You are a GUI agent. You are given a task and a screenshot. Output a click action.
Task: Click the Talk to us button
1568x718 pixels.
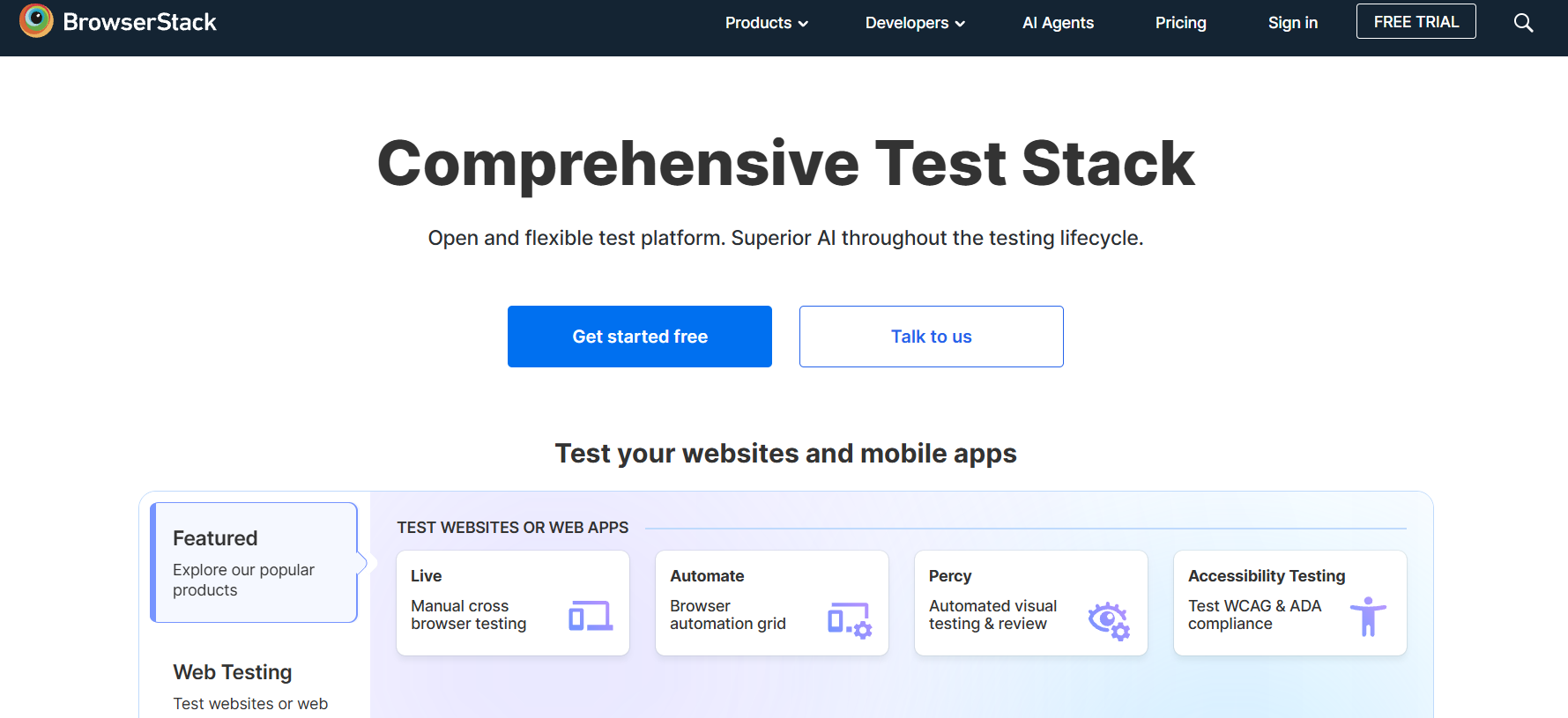931,337
